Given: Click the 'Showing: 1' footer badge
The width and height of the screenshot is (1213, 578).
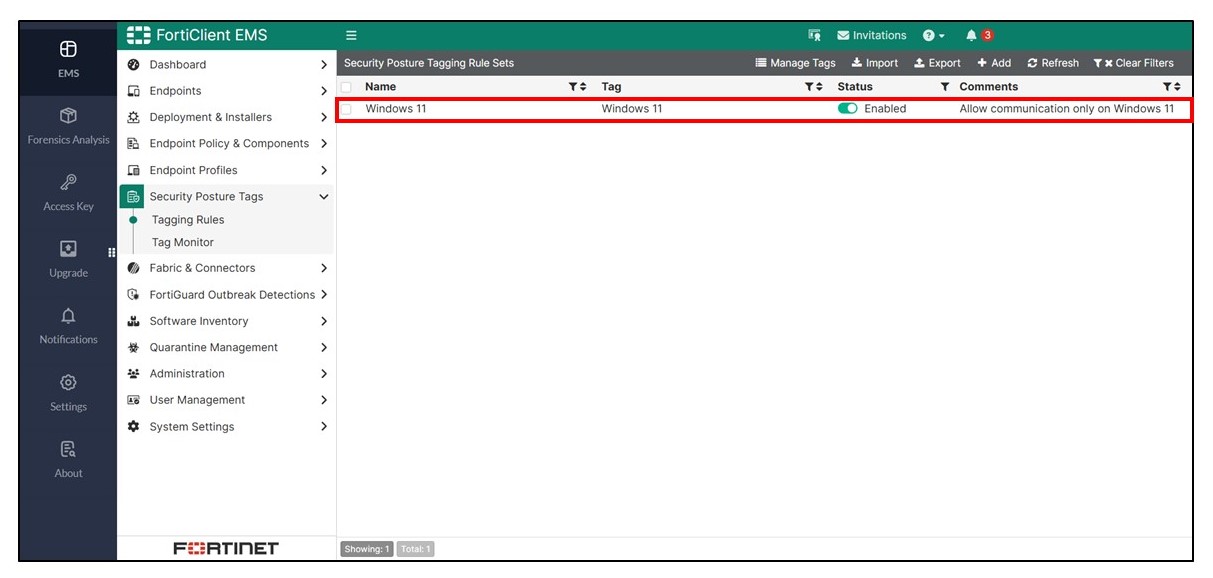Looking at the screenshot, I should tap(366, 549).
